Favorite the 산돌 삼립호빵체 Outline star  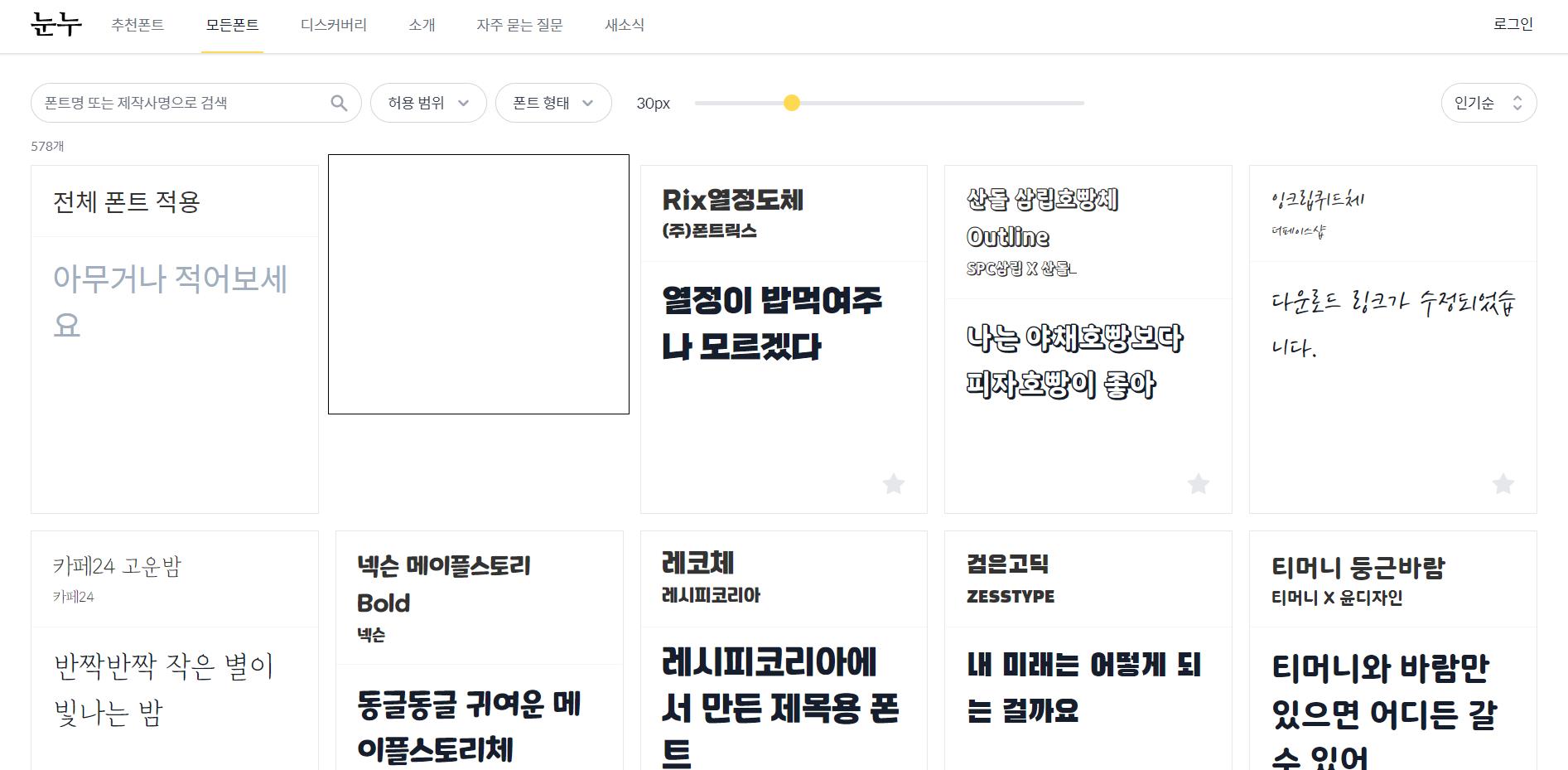[1199, 483]
